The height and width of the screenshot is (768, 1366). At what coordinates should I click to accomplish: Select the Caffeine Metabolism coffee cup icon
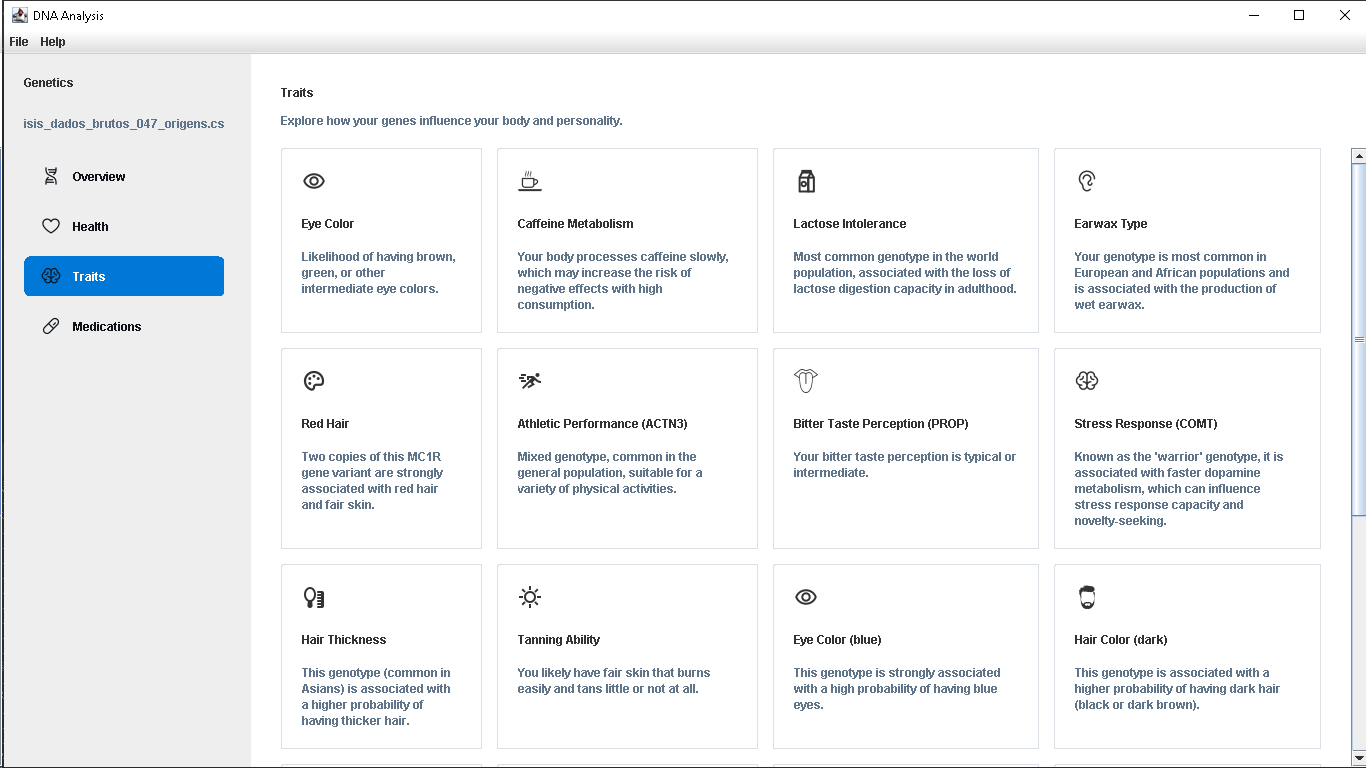pyautogui.click(x=529, y=181)
